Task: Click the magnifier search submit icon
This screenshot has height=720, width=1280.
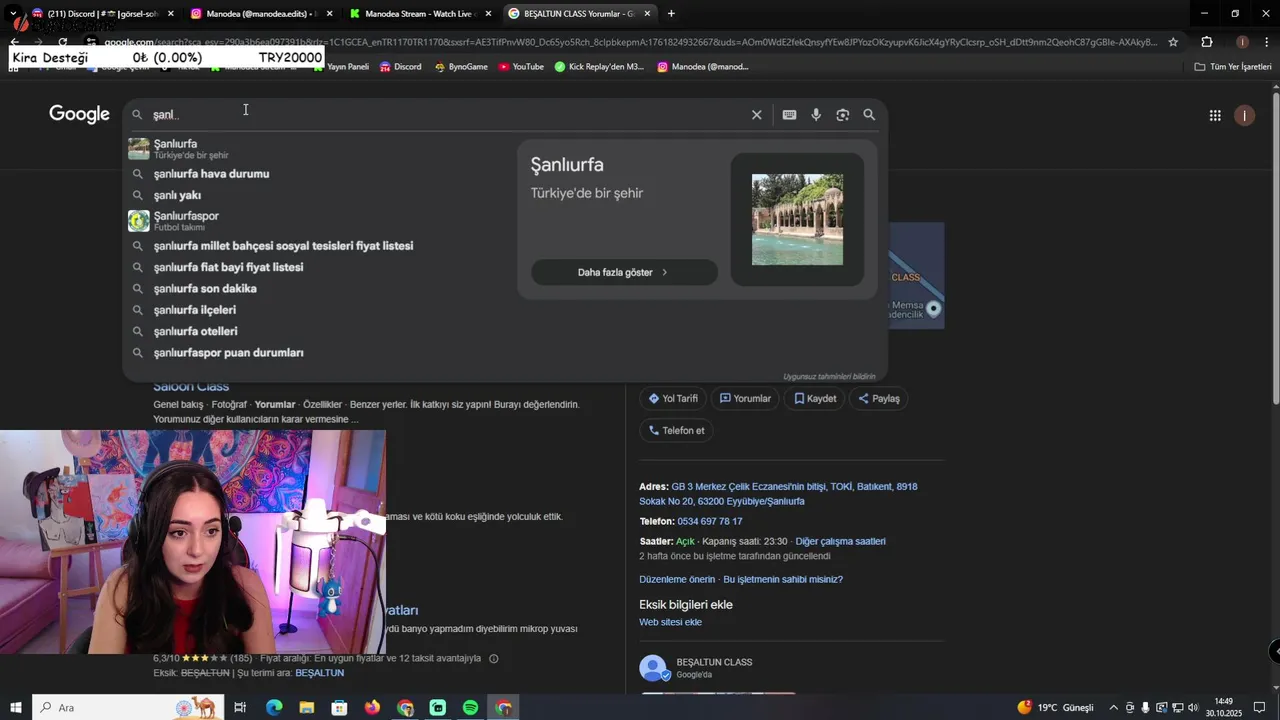Action: (869, 115)
